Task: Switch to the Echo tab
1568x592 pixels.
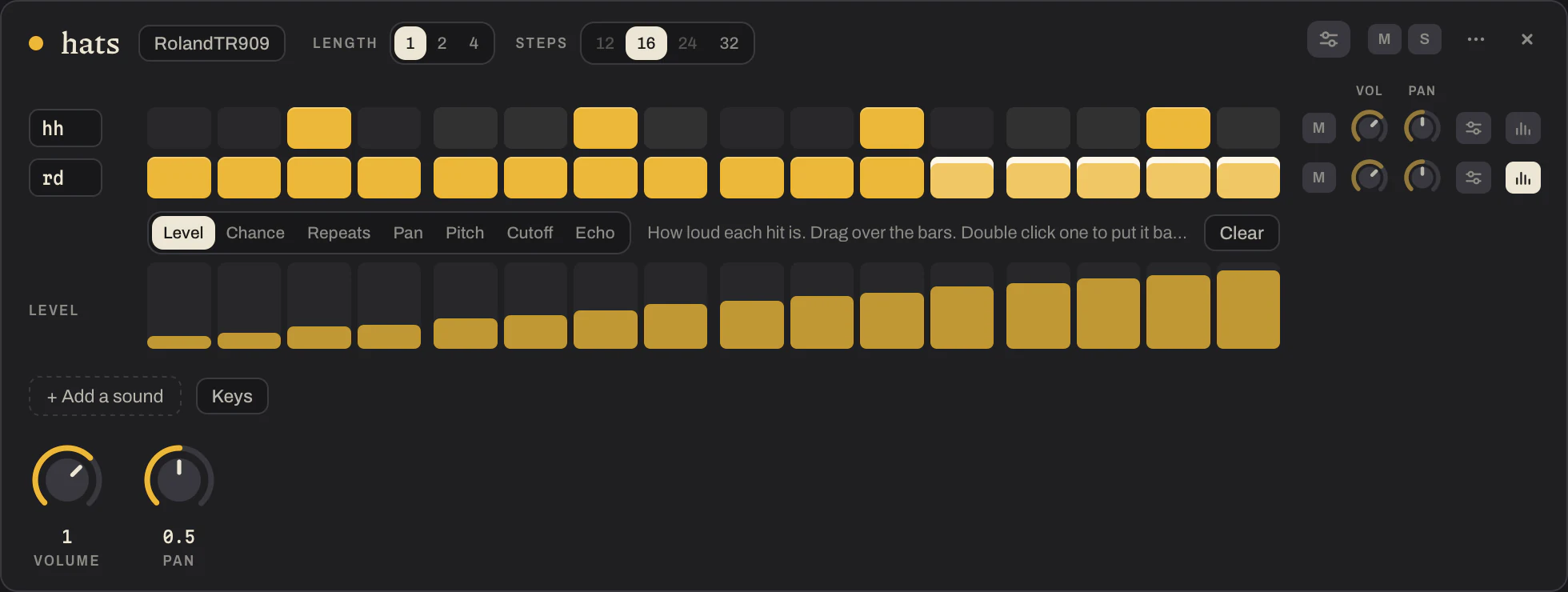Action: click(x=595, y=233)
